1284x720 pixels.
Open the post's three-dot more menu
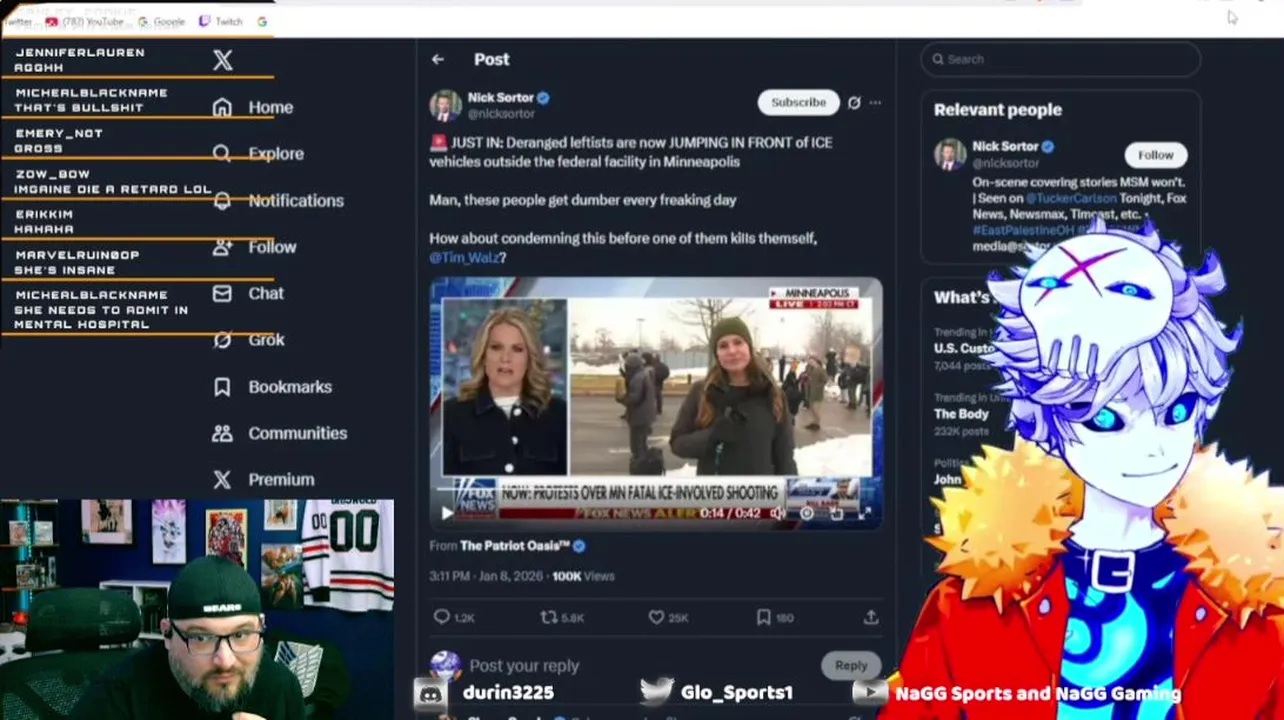pyautogui.click(x=875, y=103)
